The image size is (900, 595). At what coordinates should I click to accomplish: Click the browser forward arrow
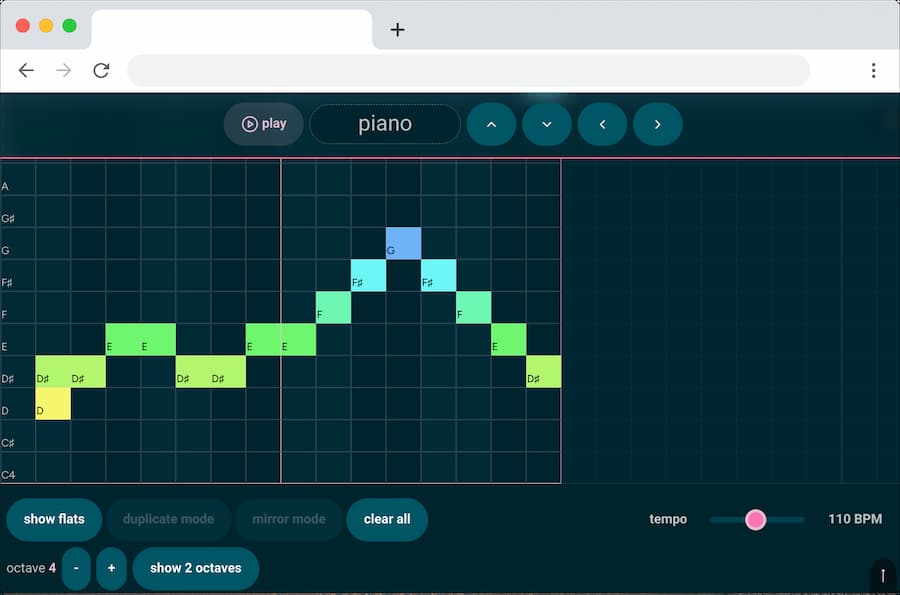tap(64, 70)
